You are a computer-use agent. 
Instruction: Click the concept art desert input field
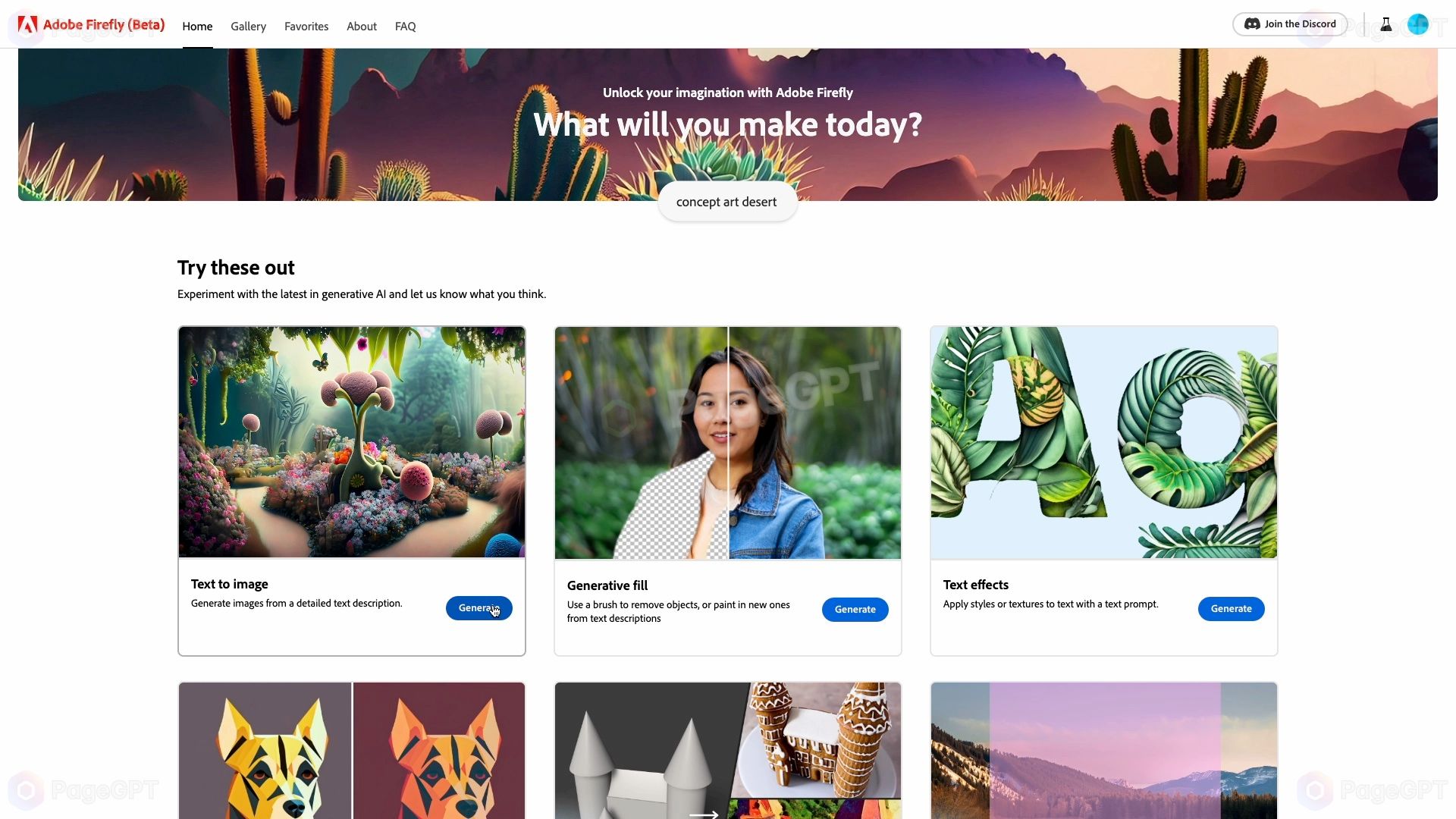(x=727, y=201)
